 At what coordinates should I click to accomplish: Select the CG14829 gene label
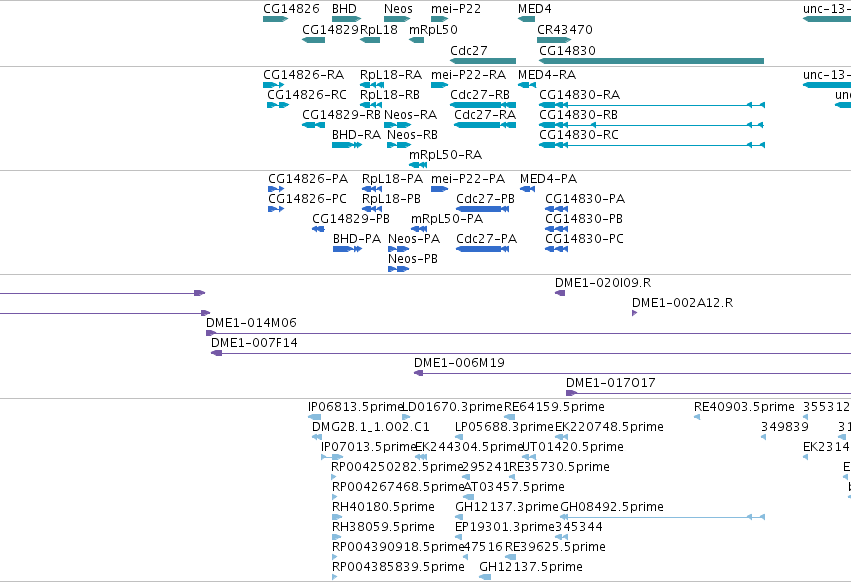click(331, 29)
